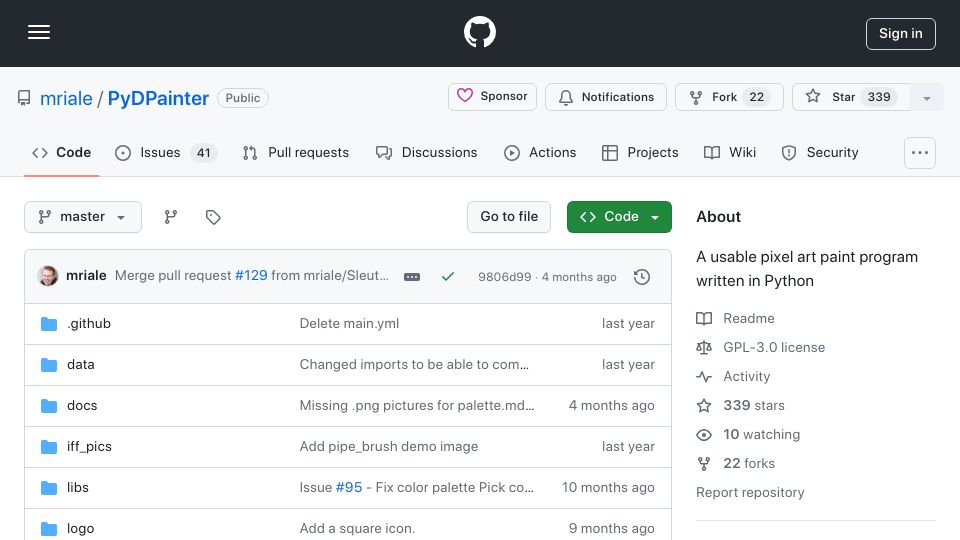Open the Issues tab
The width and height of the screenshot is (960, 540).
point(165,152)
